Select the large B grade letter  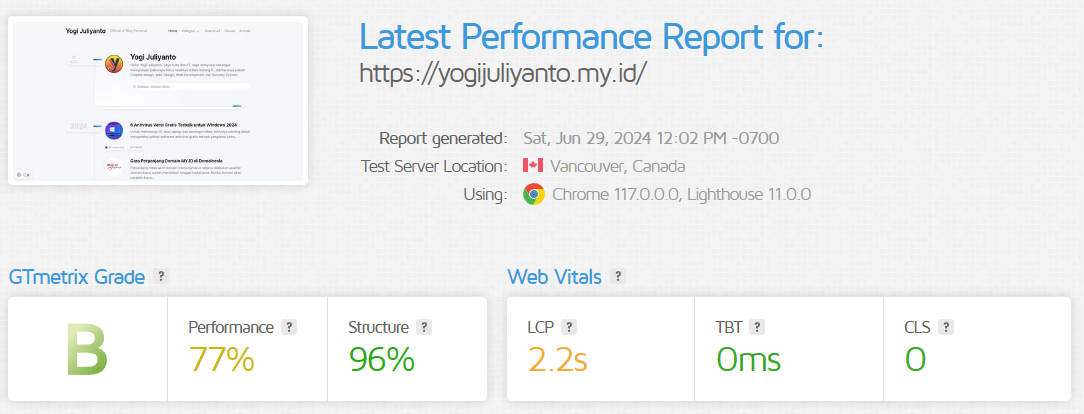87,350
